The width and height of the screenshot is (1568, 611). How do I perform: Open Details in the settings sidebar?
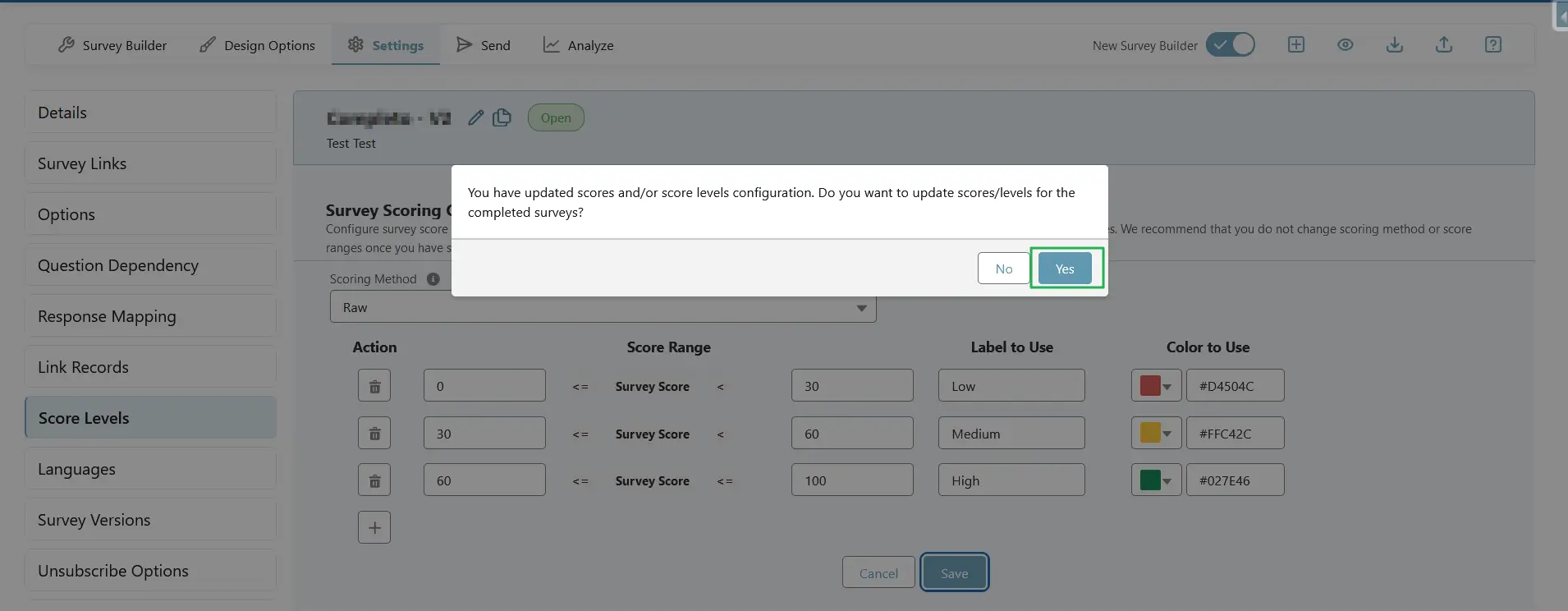point(151,113)
